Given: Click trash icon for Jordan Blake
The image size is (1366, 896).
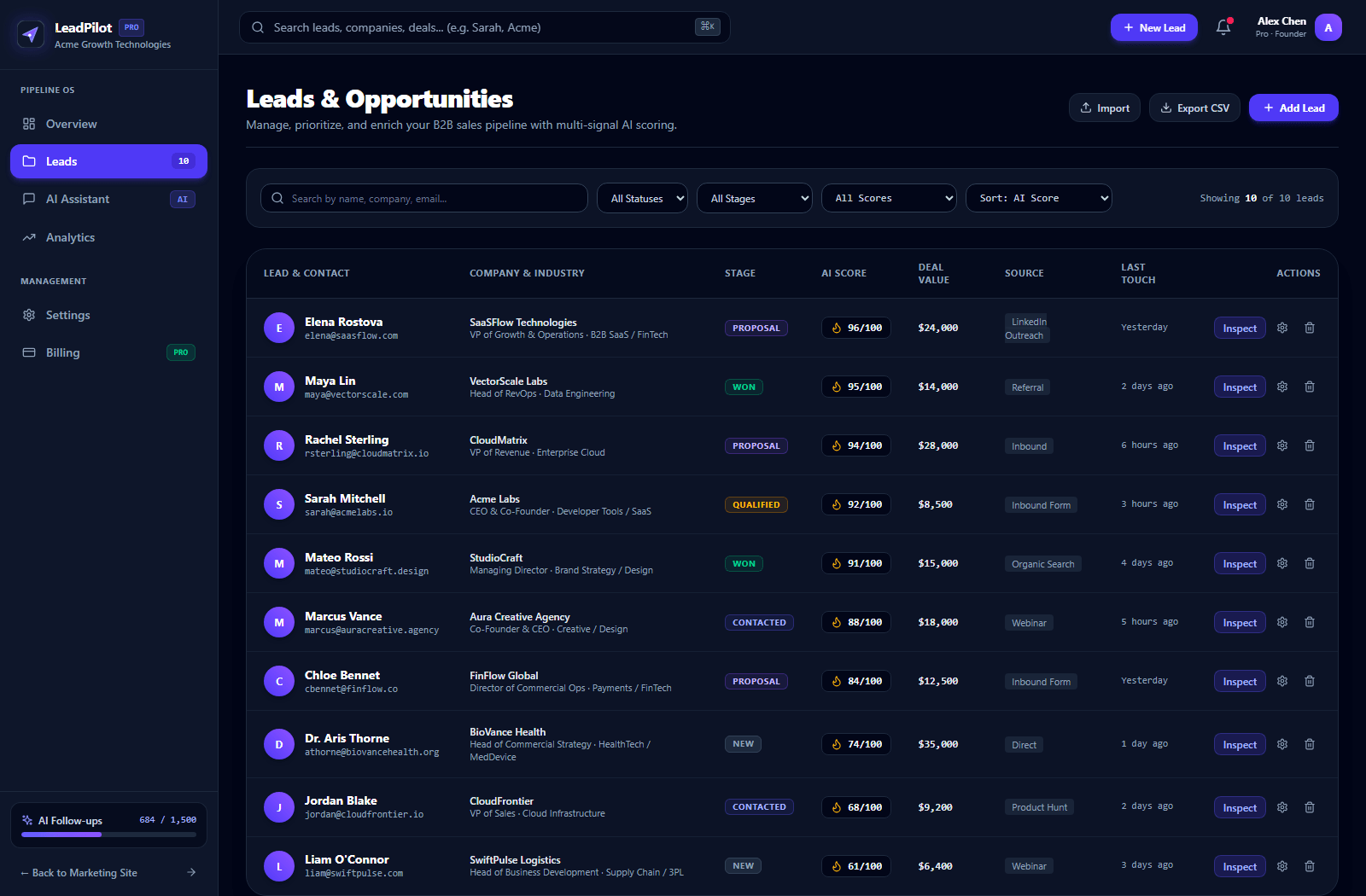Looking at the screenshot, I should click(1310, 807).
